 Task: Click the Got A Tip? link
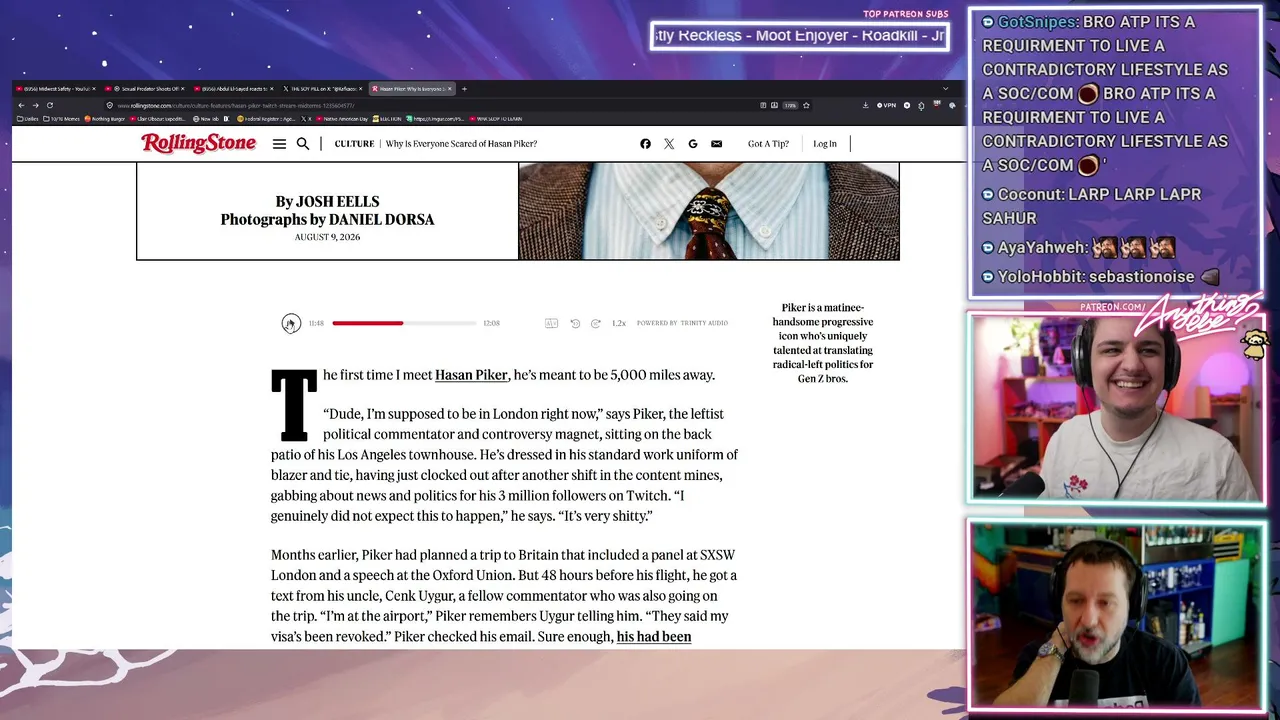tap(768, 144)
